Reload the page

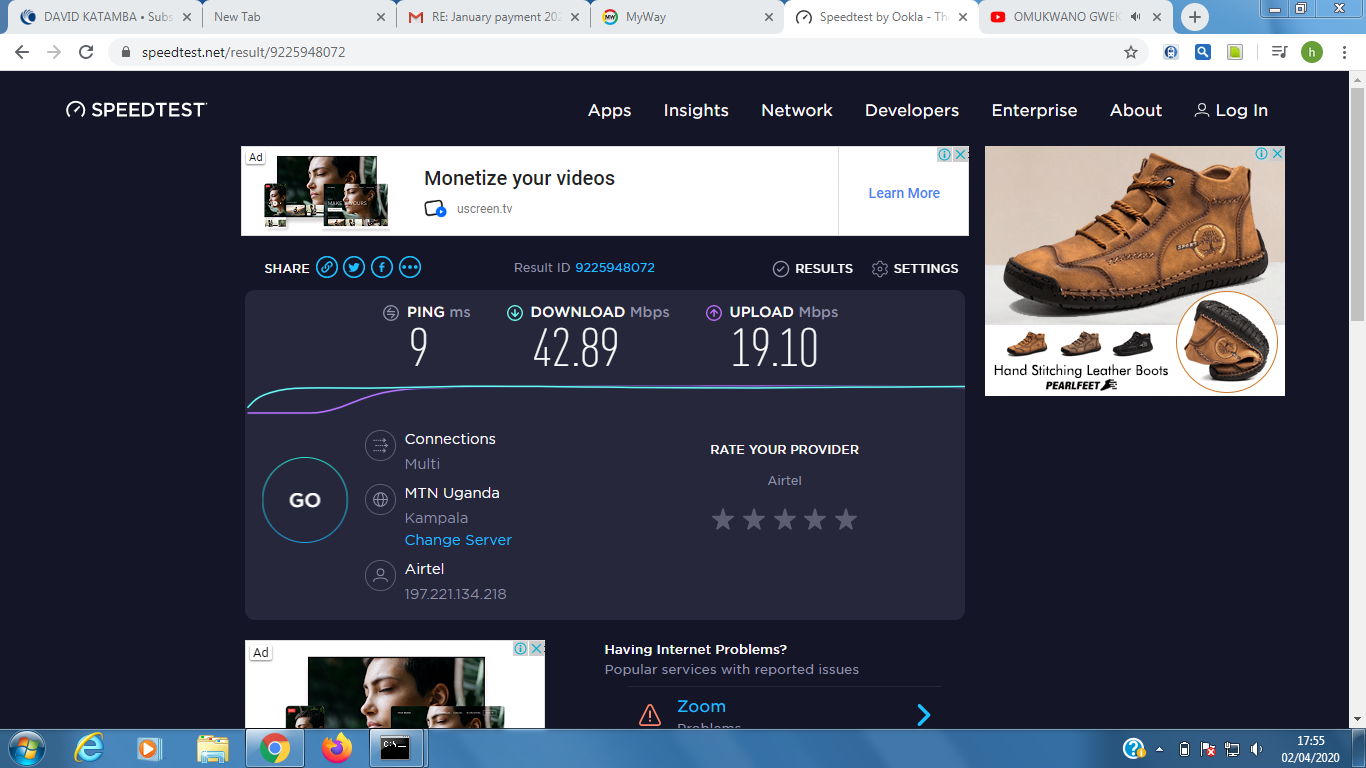[x=86, y=52]
